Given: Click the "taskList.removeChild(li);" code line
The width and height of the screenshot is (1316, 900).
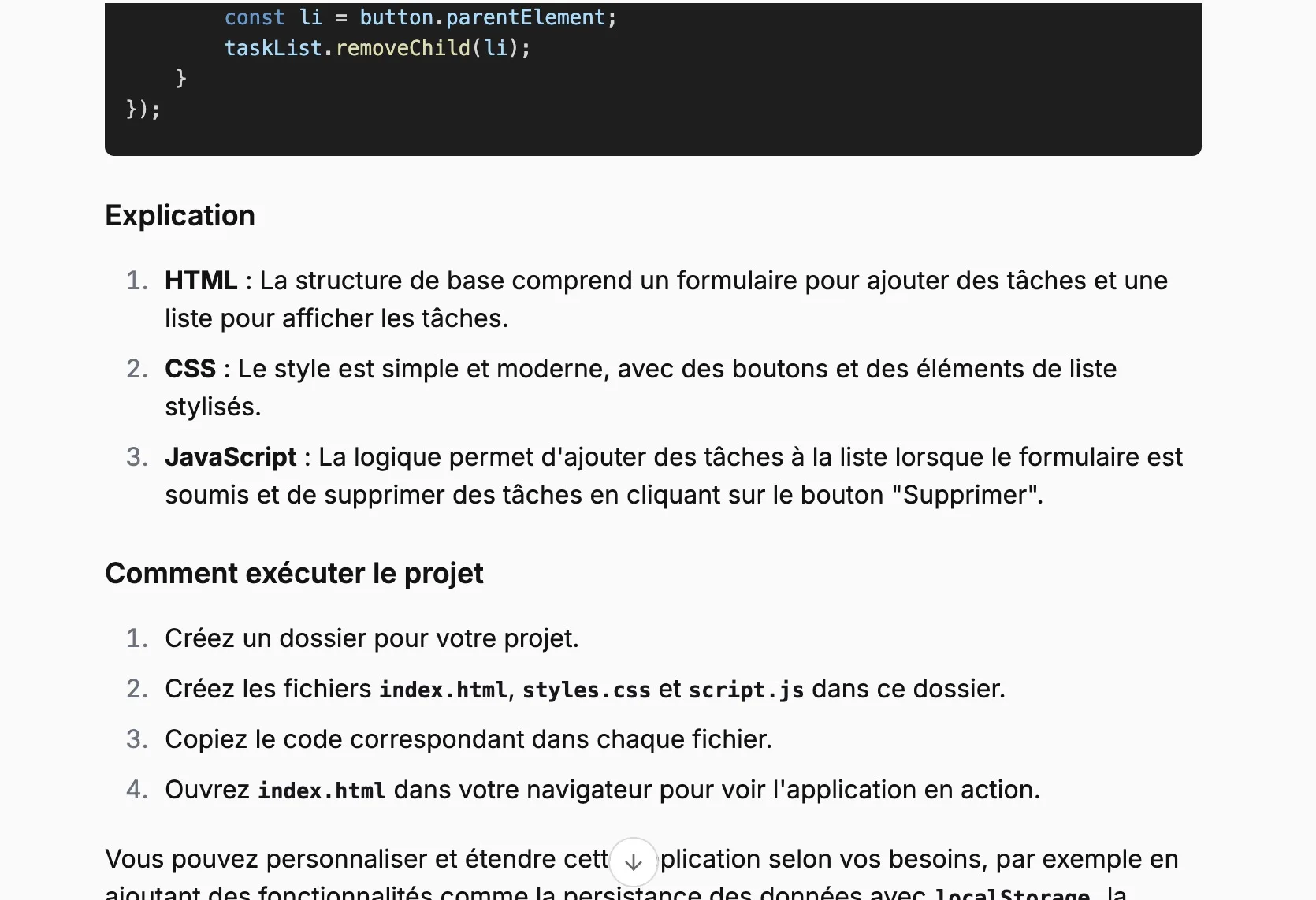Looking at the screenshot, I should [x=377, y=48].
